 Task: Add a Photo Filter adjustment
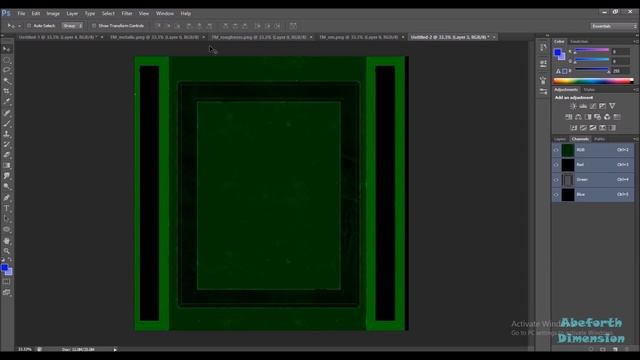click(x=598, y=117)
